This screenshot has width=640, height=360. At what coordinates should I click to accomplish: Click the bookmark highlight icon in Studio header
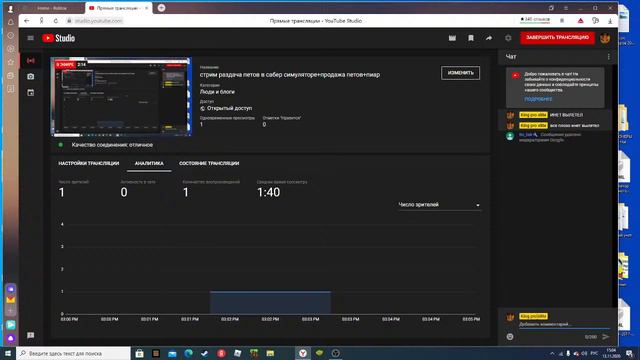[471, 38]
